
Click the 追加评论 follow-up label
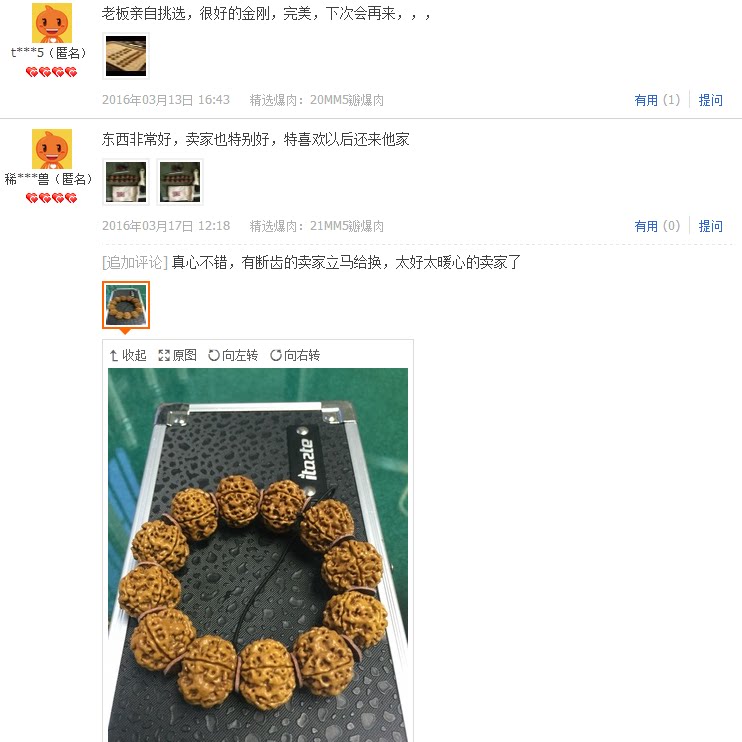pos(135,262)
